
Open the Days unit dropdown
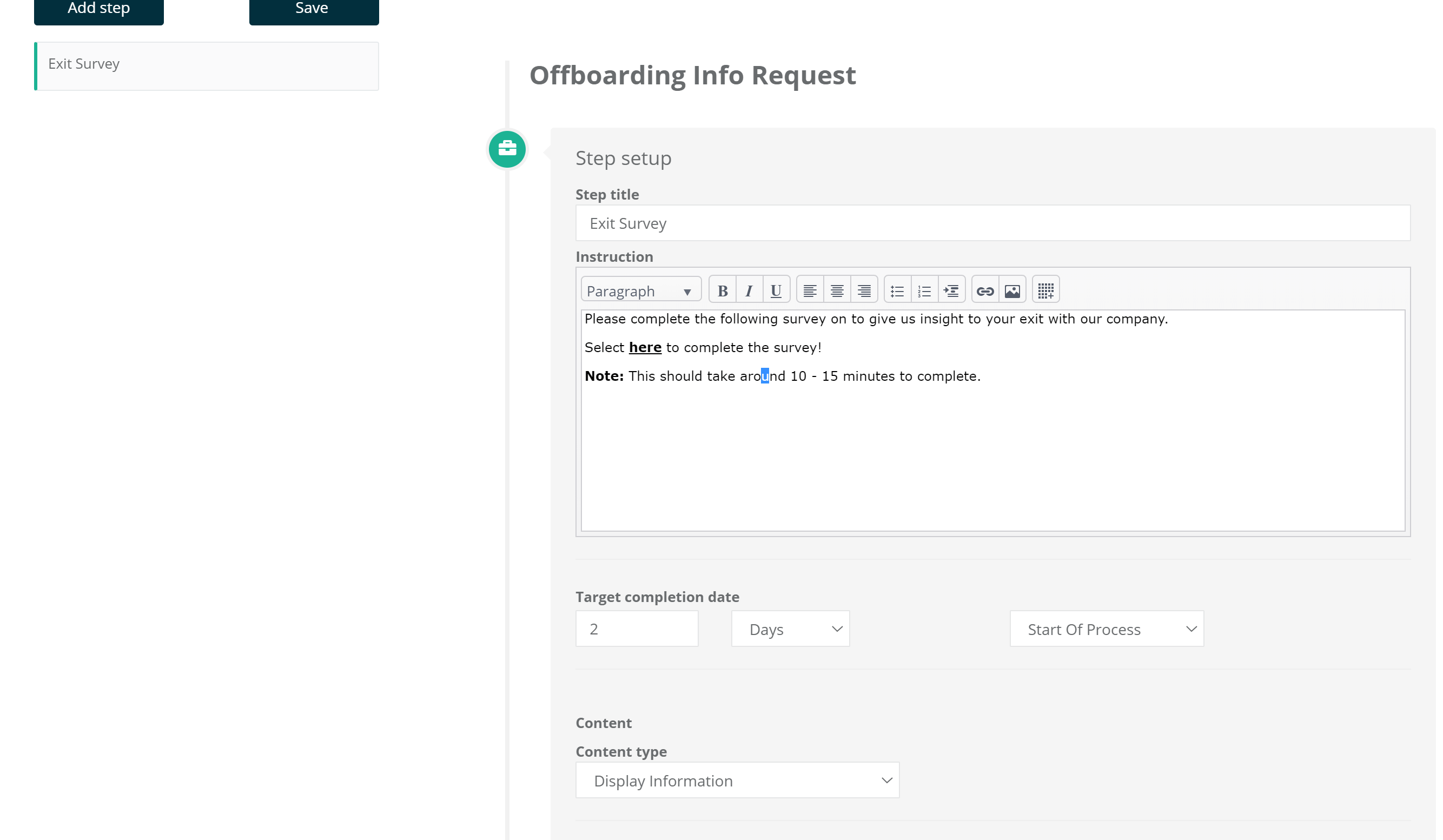[790, 629]
